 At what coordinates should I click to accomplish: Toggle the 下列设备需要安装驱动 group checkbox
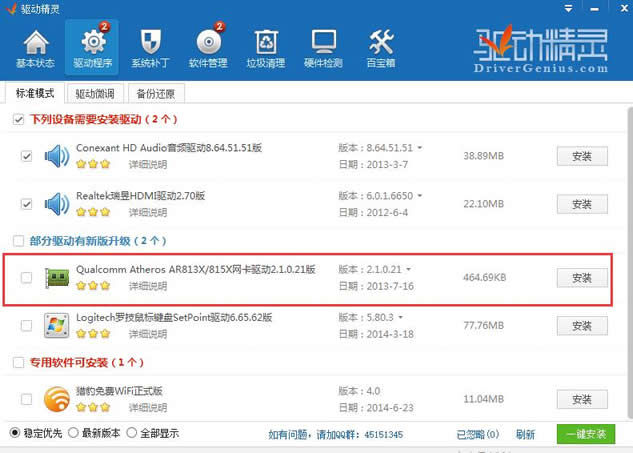coord(18,120)
